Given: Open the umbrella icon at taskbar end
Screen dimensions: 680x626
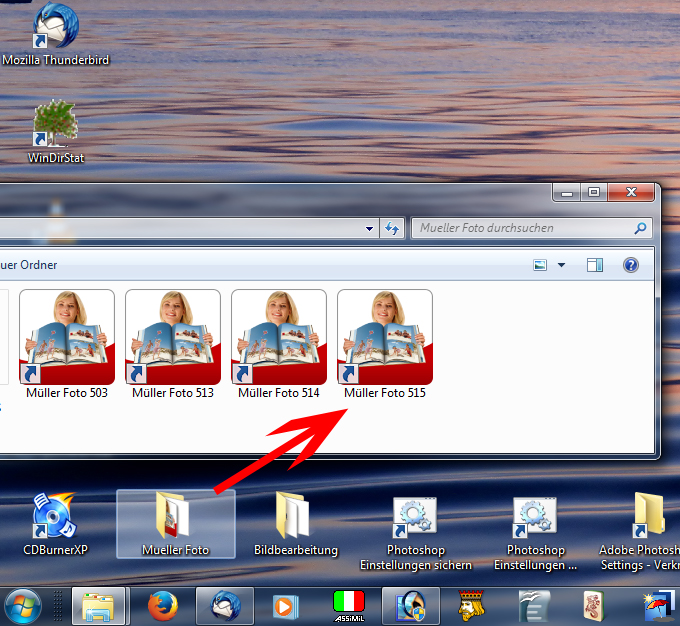Looking at the screenshot, I should point(660,606).
